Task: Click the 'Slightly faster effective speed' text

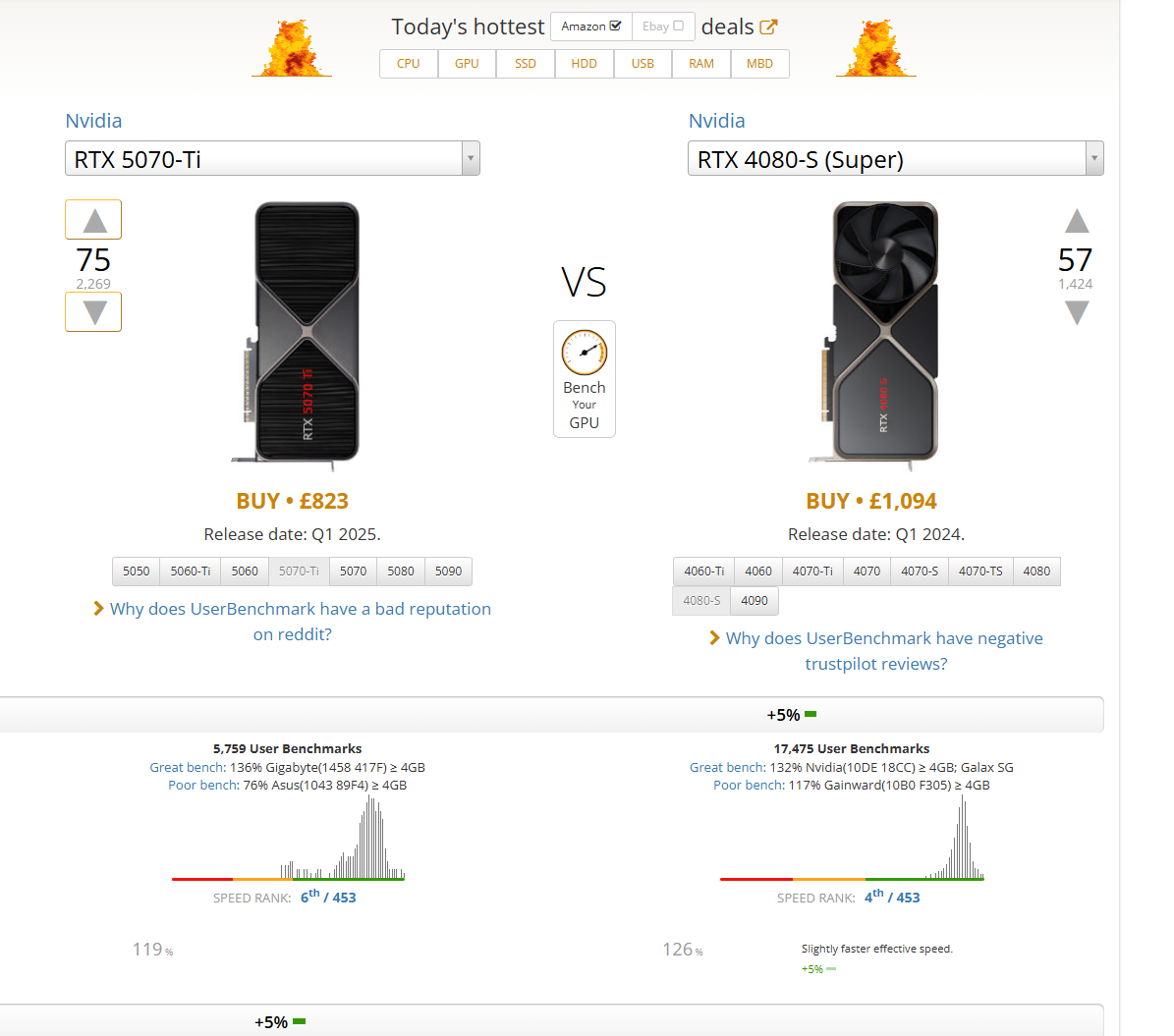Action: [x=876, y=949]
